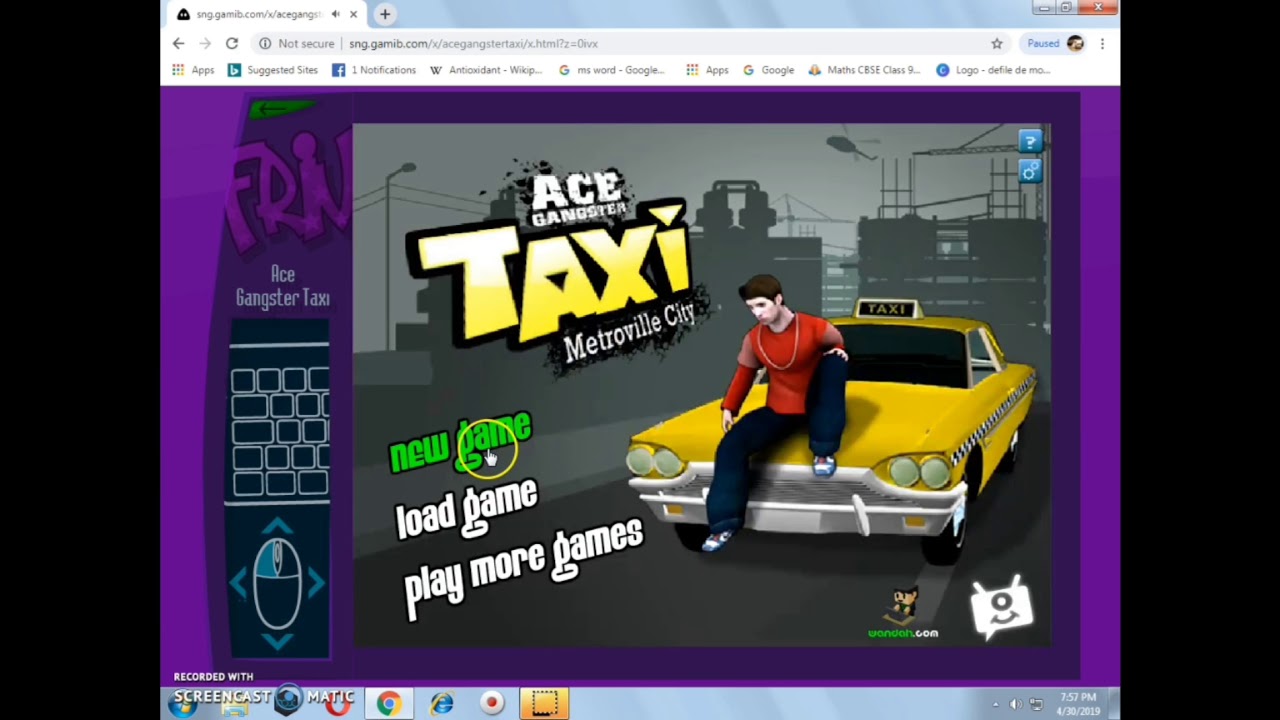Open the 1 Notifications Facebook bookmark
The width and height of the screenshot is (1280, 720).
tap(374, 70)
